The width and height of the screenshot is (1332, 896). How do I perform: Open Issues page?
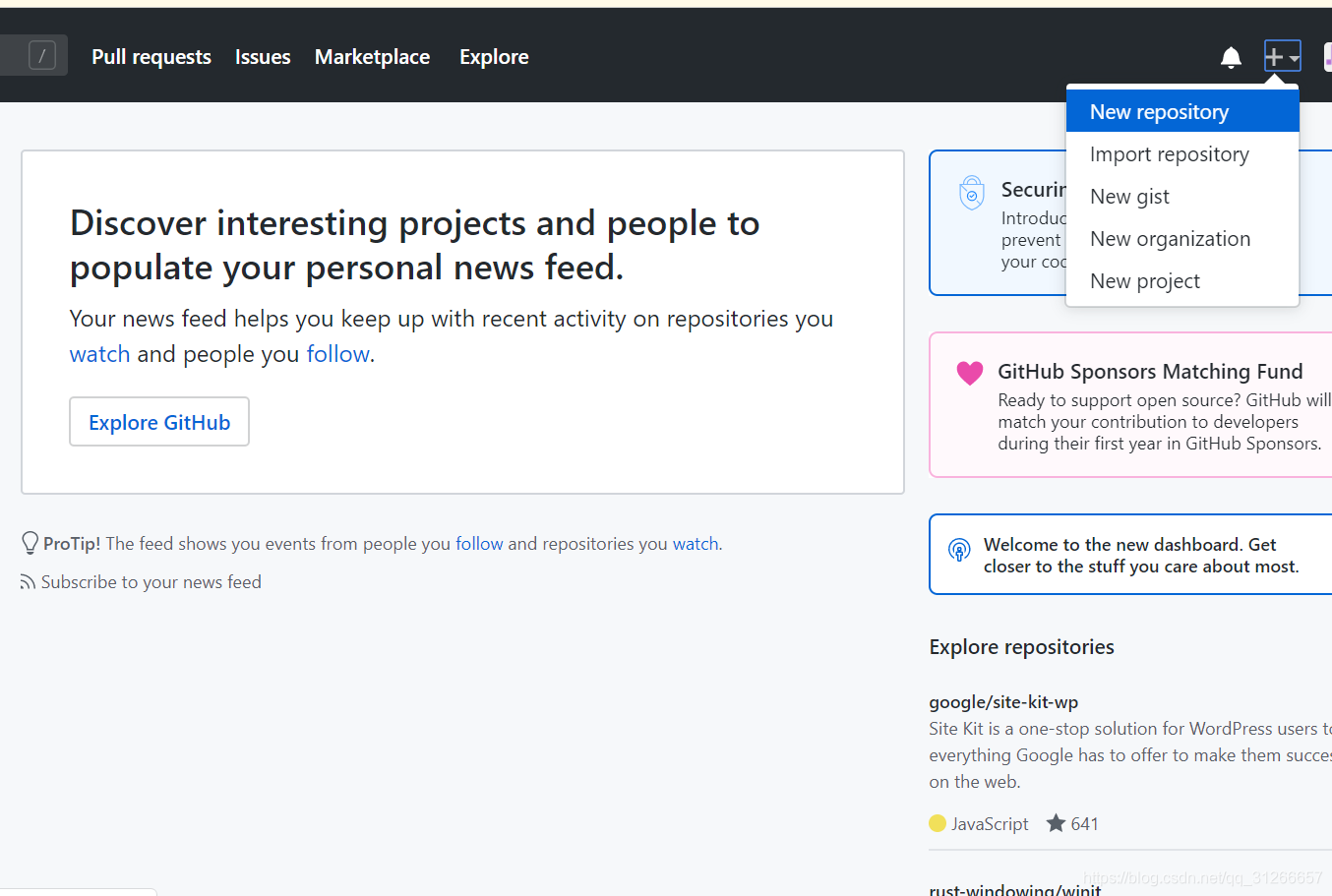point(263,57)
